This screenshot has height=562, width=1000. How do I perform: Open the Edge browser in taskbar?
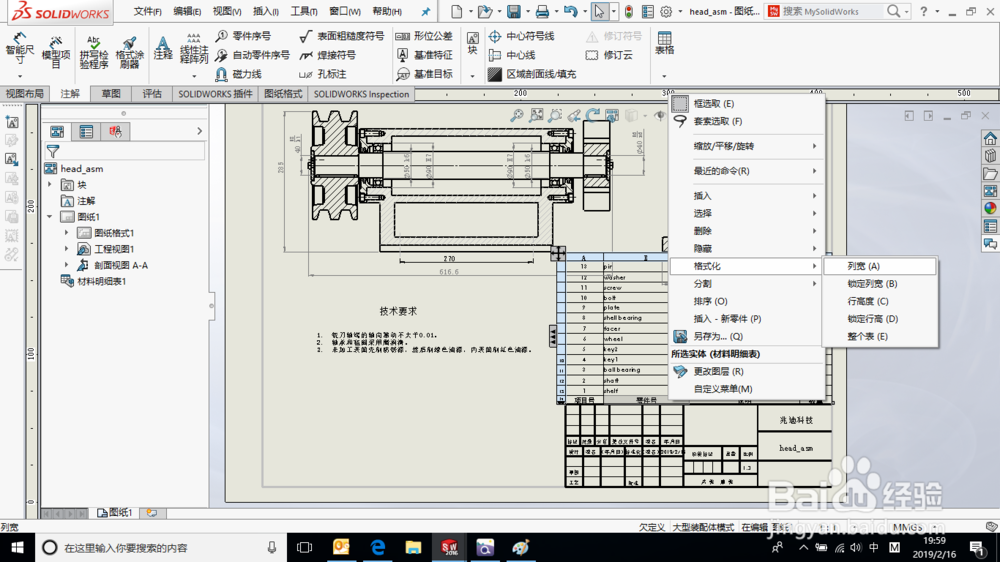(x=378, y=547)
